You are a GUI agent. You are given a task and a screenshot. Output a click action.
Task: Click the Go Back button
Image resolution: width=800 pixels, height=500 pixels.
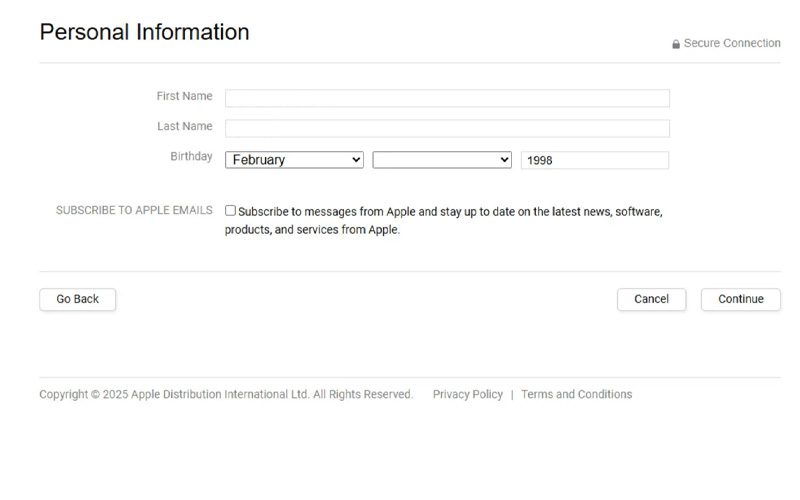pyautogui.click(x=78, y=299)
